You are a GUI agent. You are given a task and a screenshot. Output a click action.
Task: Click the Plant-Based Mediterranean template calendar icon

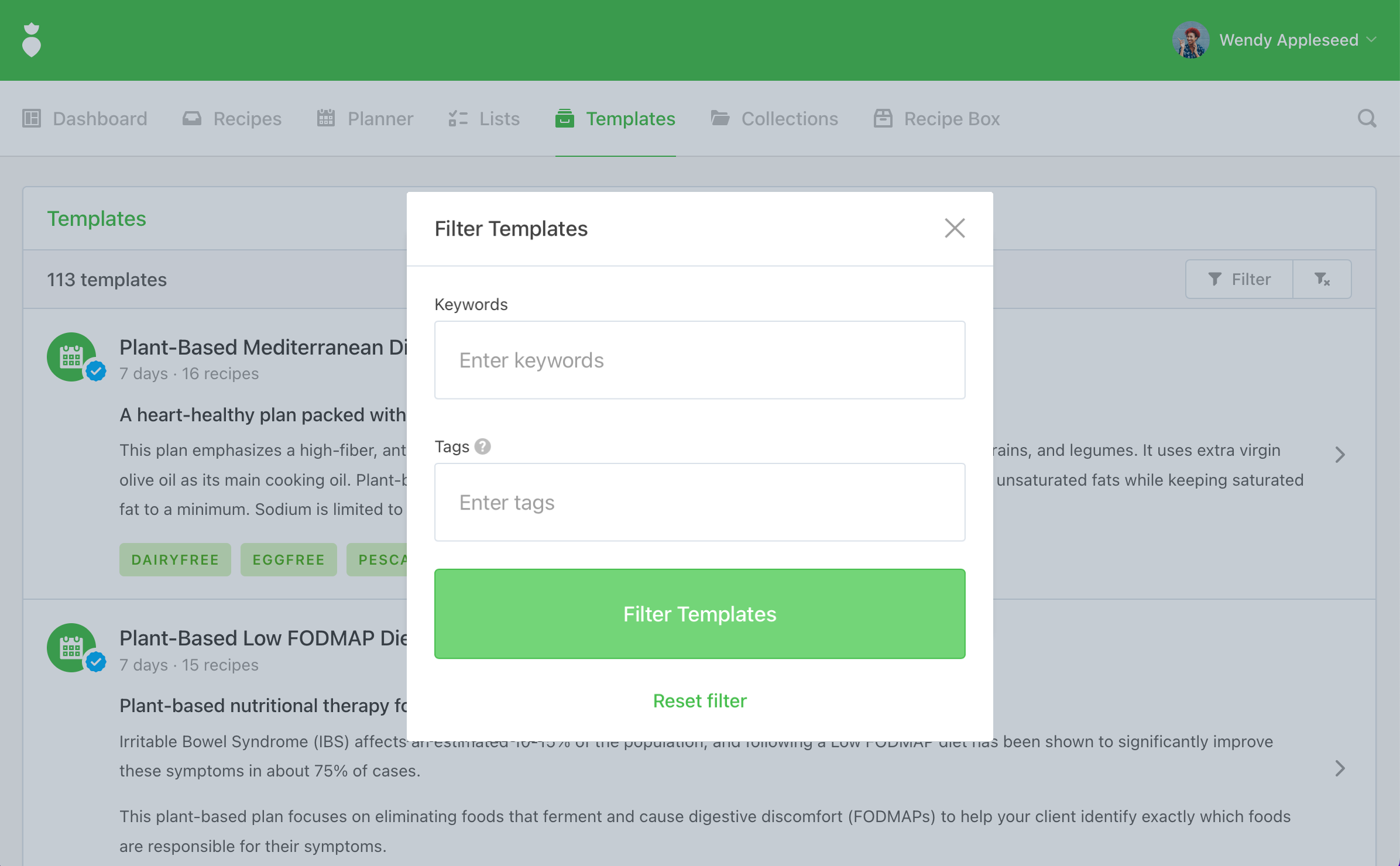tap(71, 357)
